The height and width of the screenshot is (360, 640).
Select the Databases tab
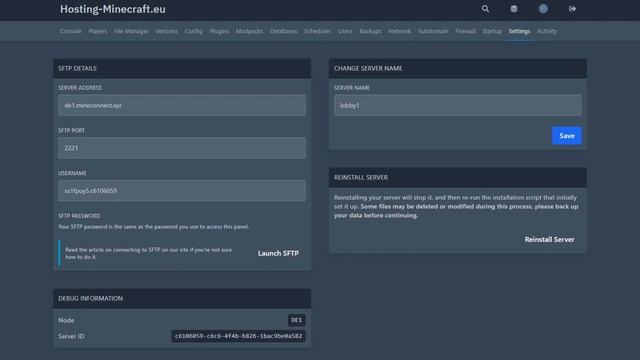[283, 31]
